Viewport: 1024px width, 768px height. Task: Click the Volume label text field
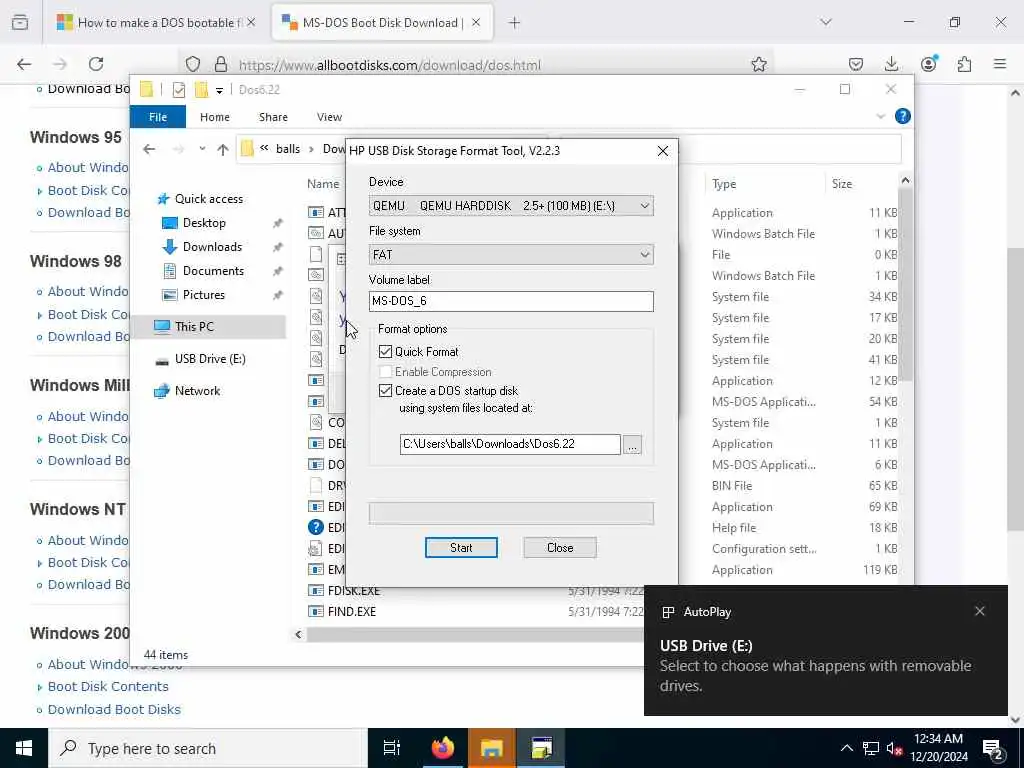pos(511,301)
